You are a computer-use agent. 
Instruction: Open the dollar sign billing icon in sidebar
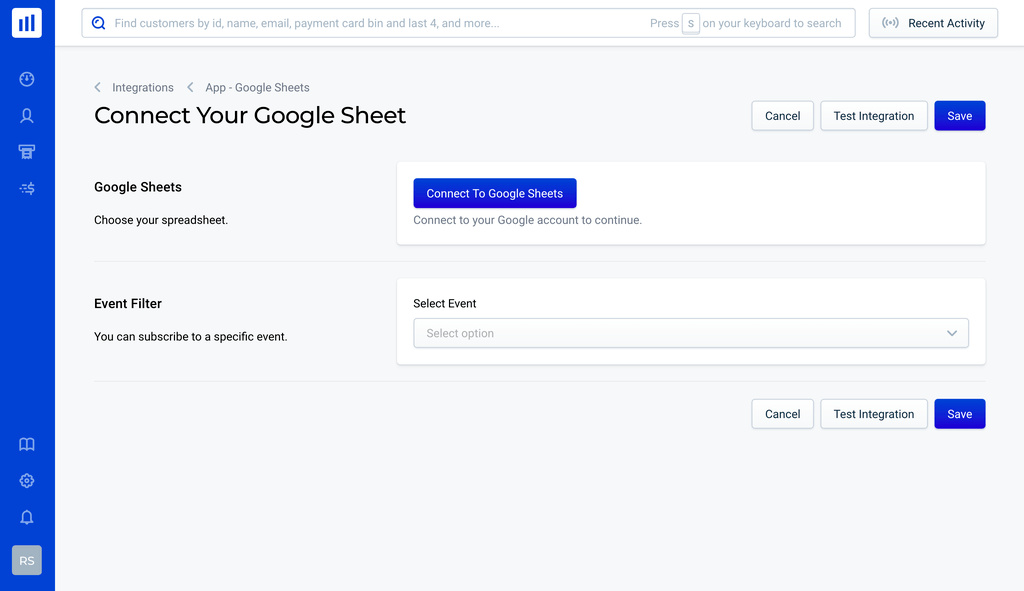tap(27, 188)
